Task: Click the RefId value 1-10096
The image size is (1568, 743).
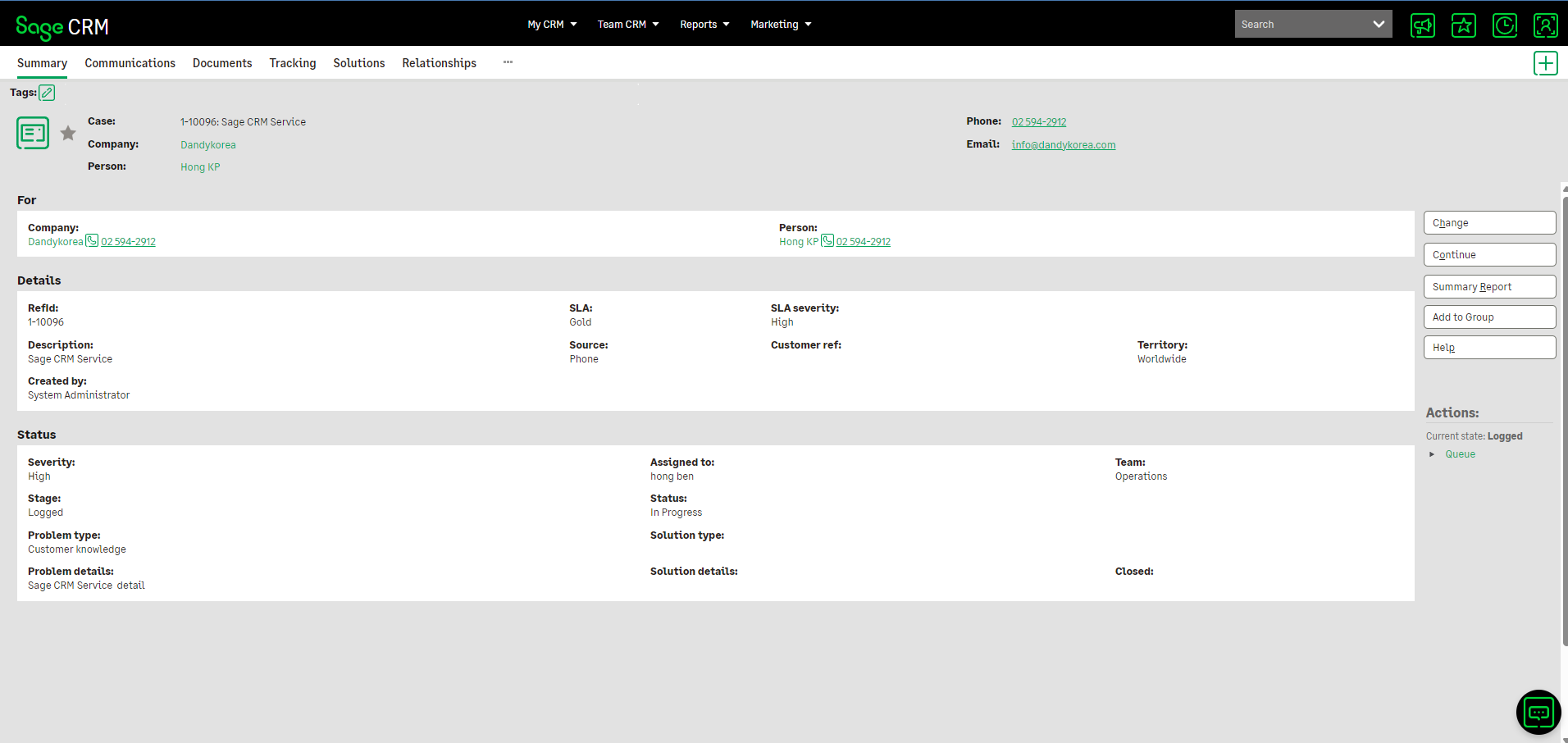Action: tap(46, 322)
